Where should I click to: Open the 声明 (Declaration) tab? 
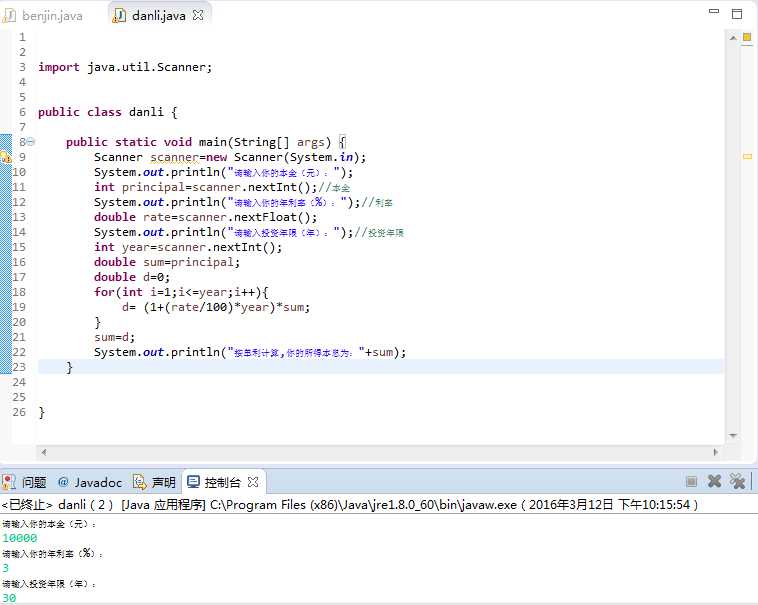pos(154,482)
